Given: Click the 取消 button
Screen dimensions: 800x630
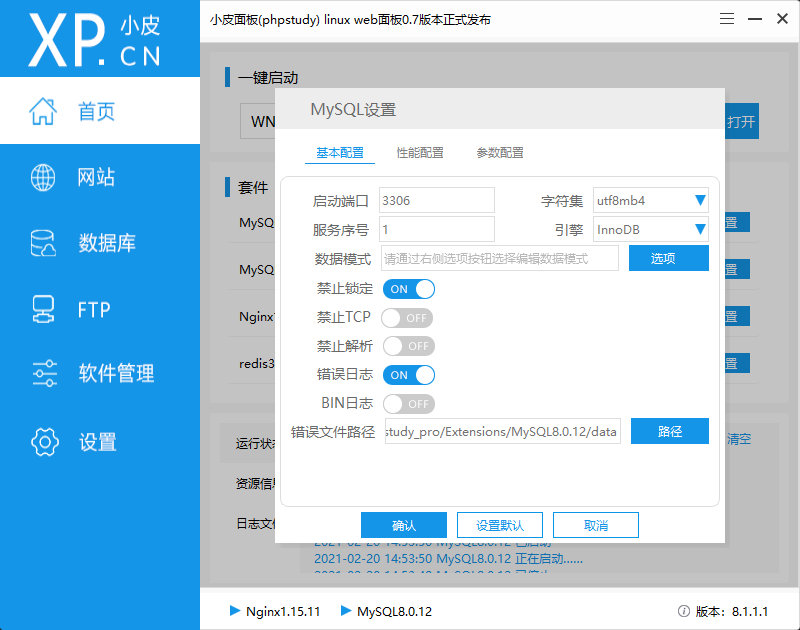Looking at the screenshot, I should [596, 525].
